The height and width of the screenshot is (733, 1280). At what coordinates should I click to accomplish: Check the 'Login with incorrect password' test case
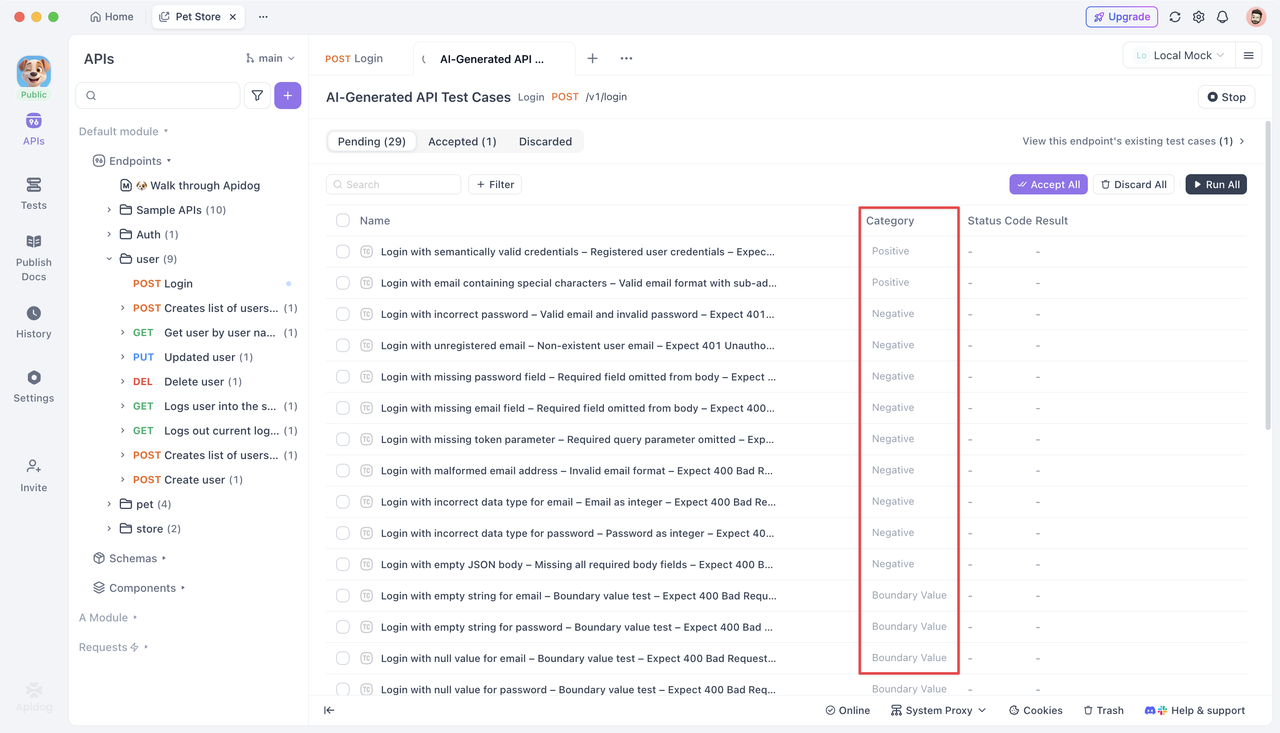pyautogui.click(x=343, y=314)
